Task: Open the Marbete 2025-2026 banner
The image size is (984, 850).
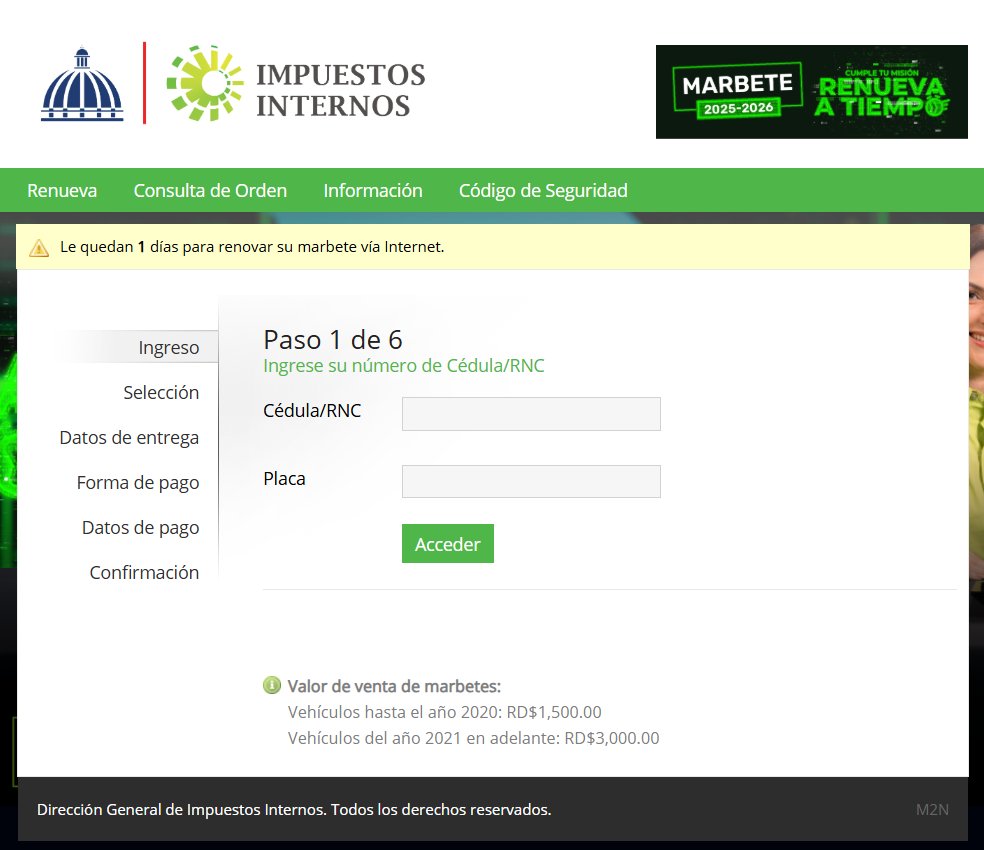Action: click(x=811, y=92)
